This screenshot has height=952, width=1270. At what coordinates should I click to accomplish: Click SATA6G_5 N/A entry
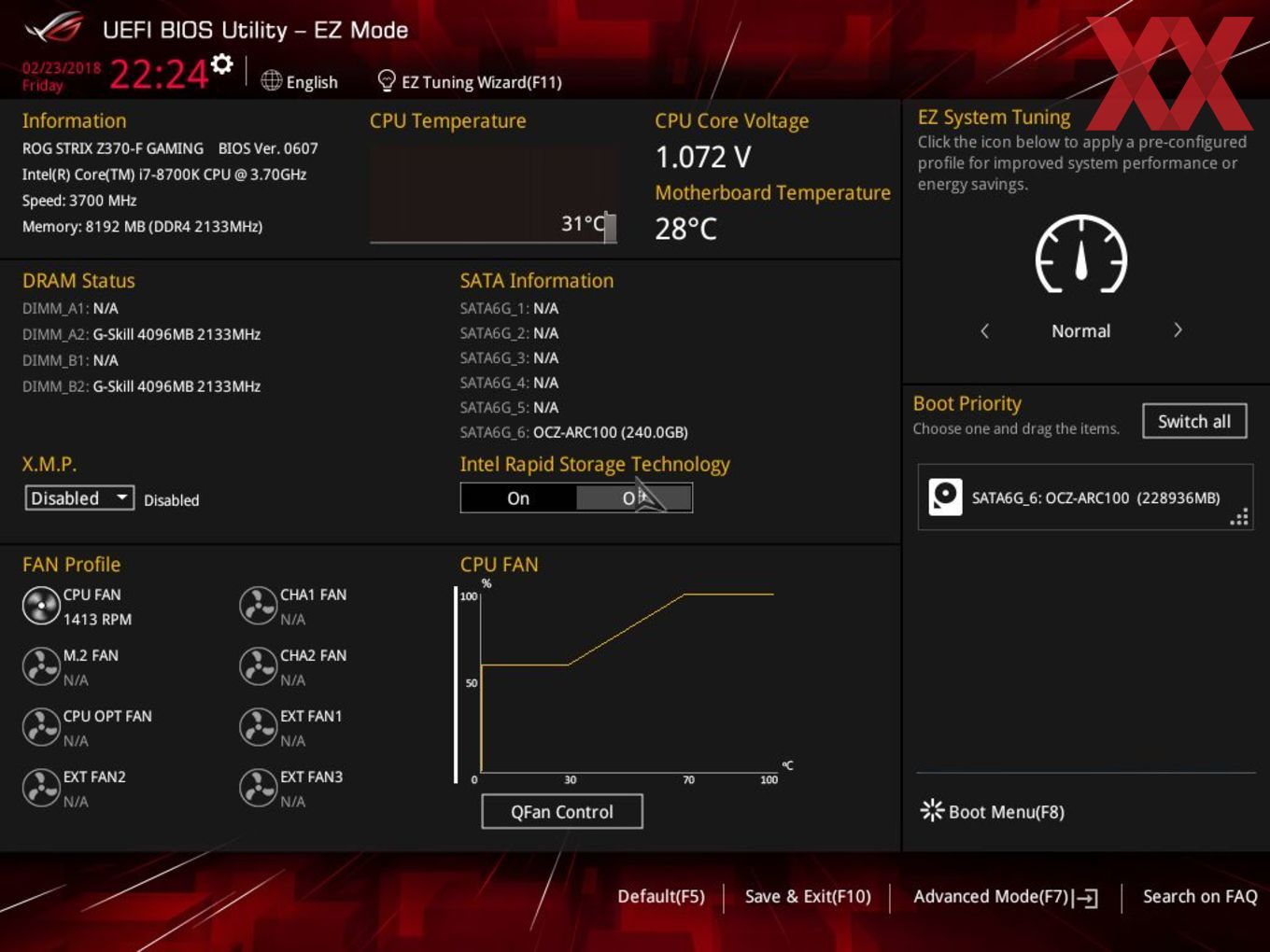click(509, 407)
